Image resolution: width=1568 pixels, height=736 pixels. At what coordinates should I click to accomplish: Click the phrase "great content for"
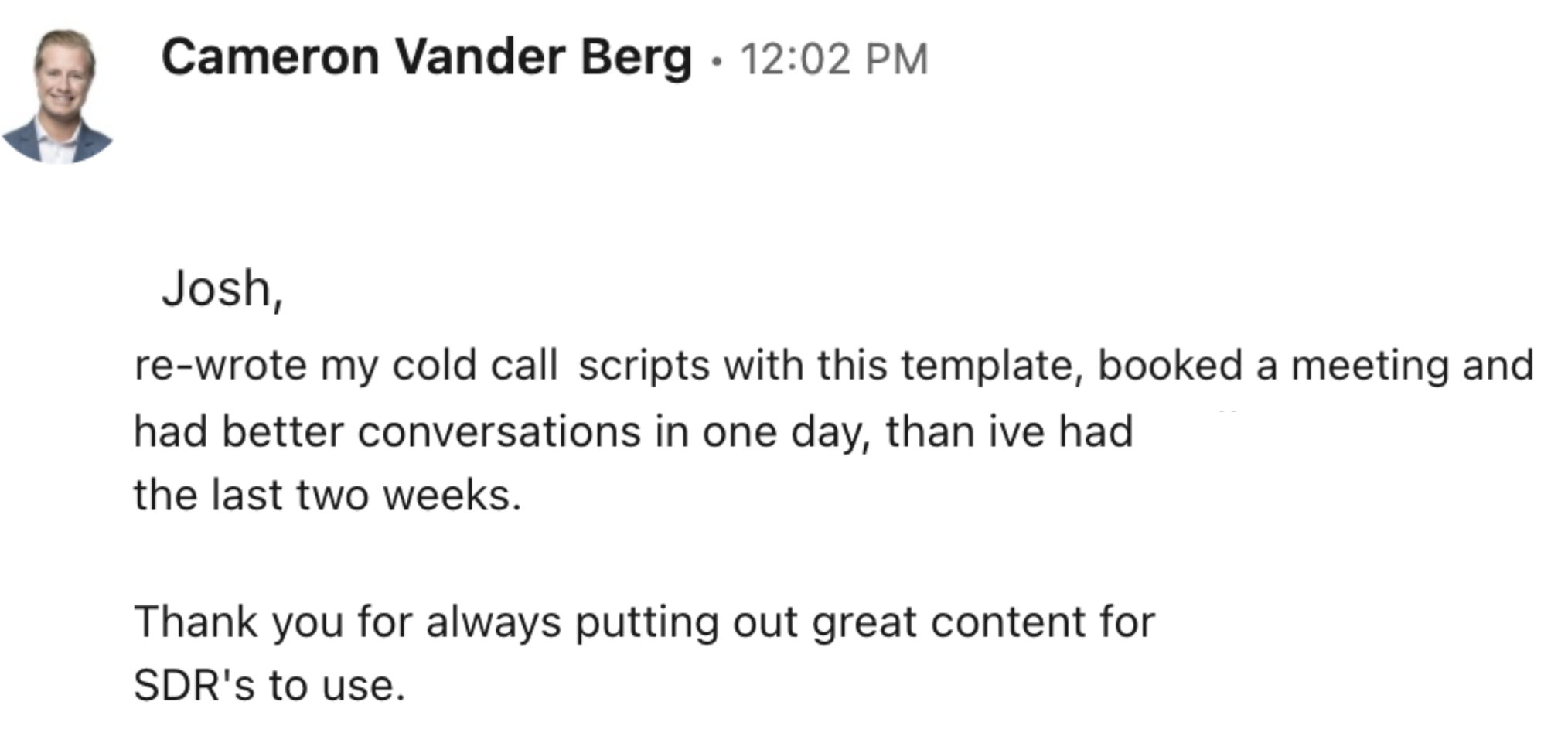tap(983, 623)
